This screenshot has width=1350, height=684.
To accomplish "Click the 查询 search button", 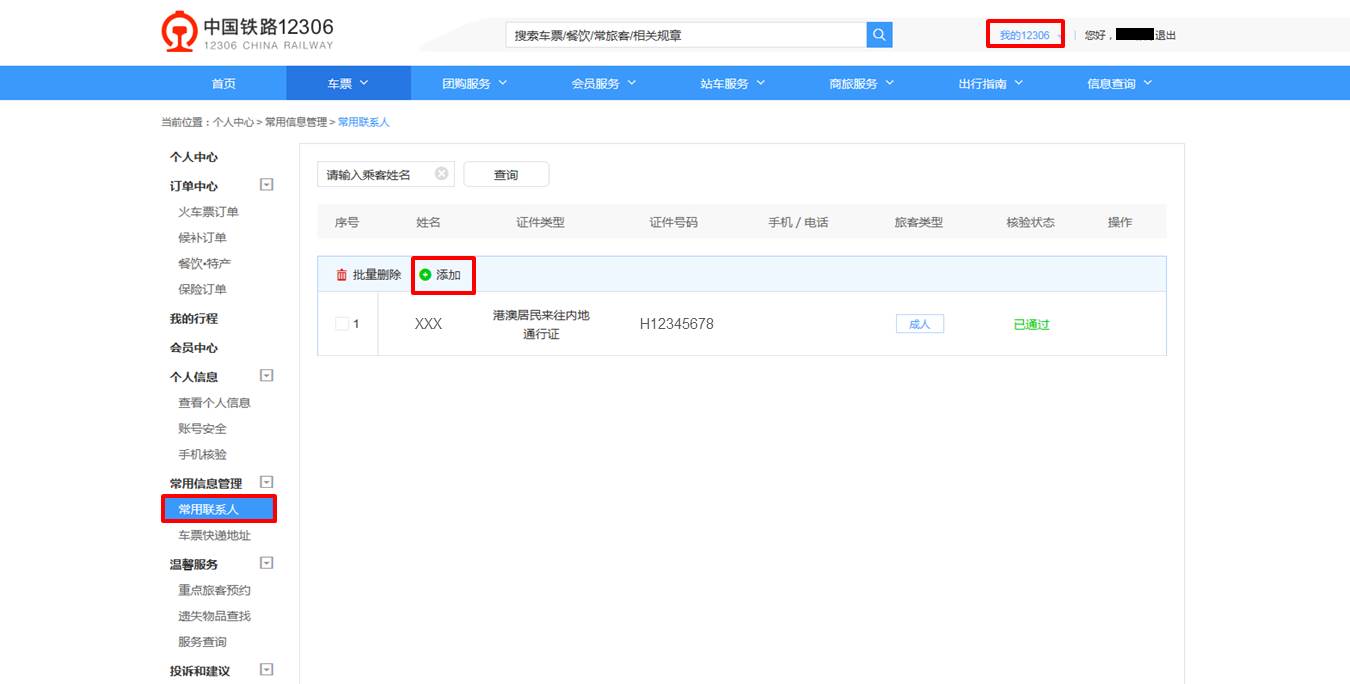I will click(506, 175).
